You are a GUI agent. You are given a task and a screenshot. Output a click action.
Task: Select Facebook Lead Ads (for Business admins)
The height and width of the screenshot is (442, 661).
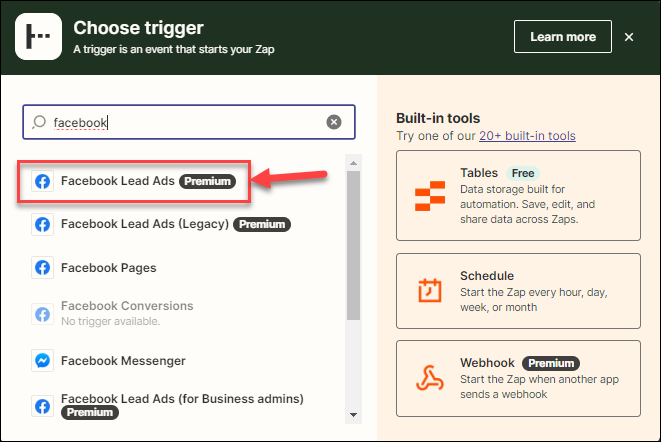[167, 406]
